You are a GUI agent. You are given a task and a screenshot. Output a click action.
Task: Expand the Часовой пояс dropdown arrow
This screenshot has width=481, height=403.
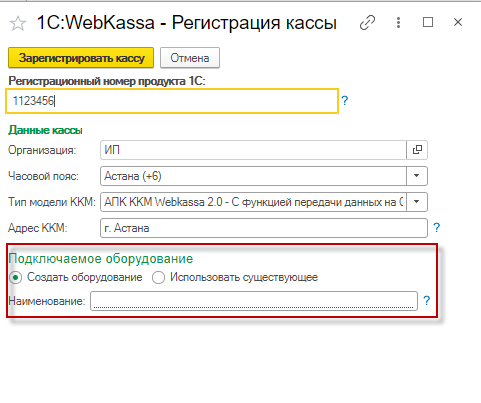pyautogui.click(x=417, y=176)
